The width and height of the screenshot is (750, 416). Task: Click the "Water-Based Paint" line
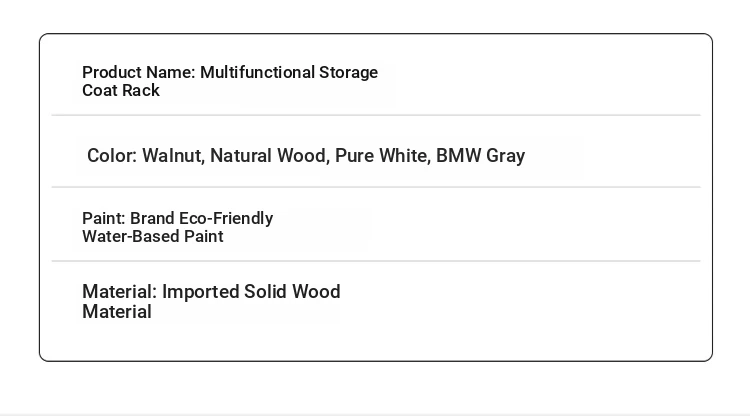(153, 236)
